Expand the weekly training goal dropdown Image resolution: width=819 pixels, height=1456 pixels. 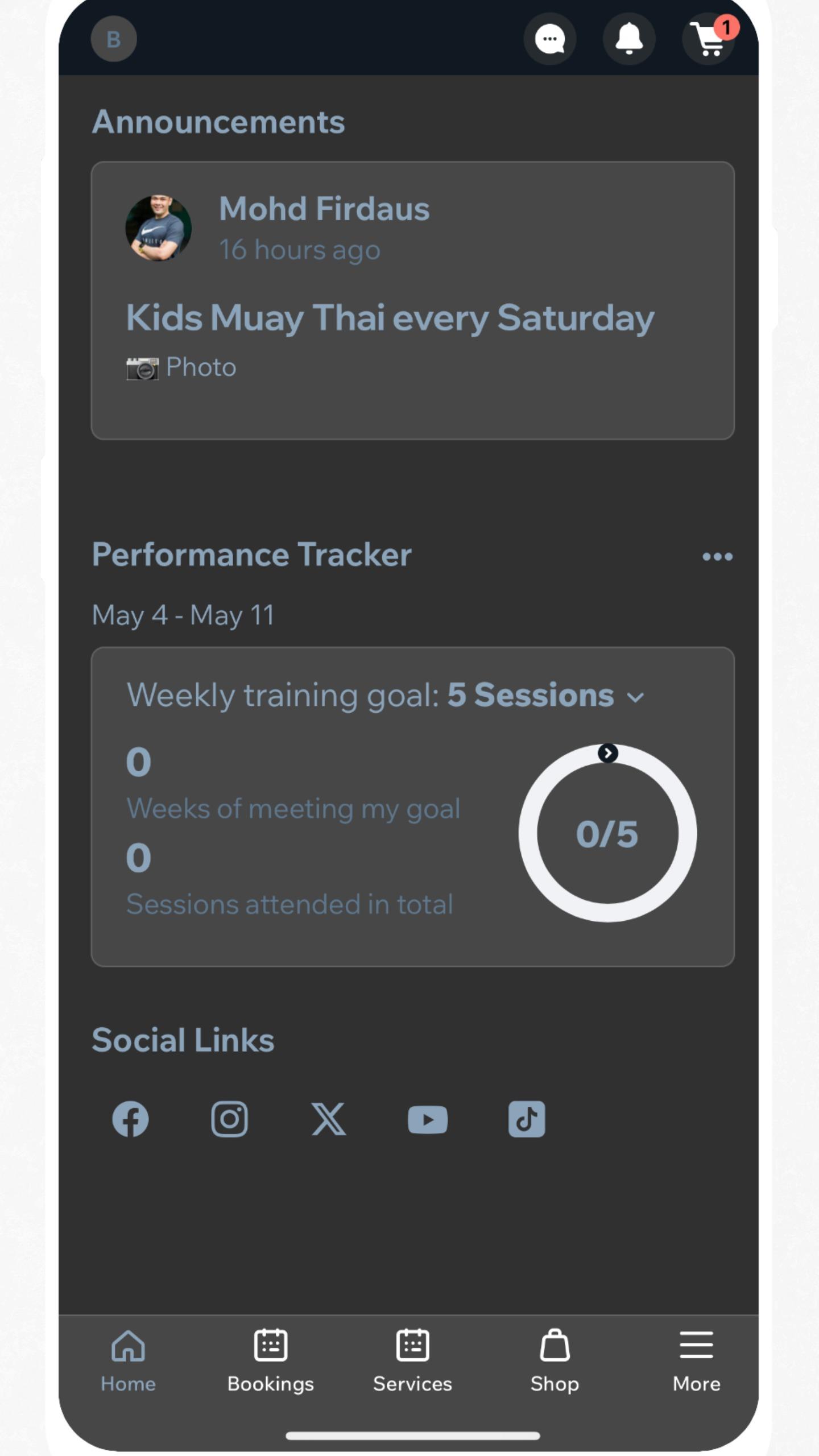pos(635,697)
